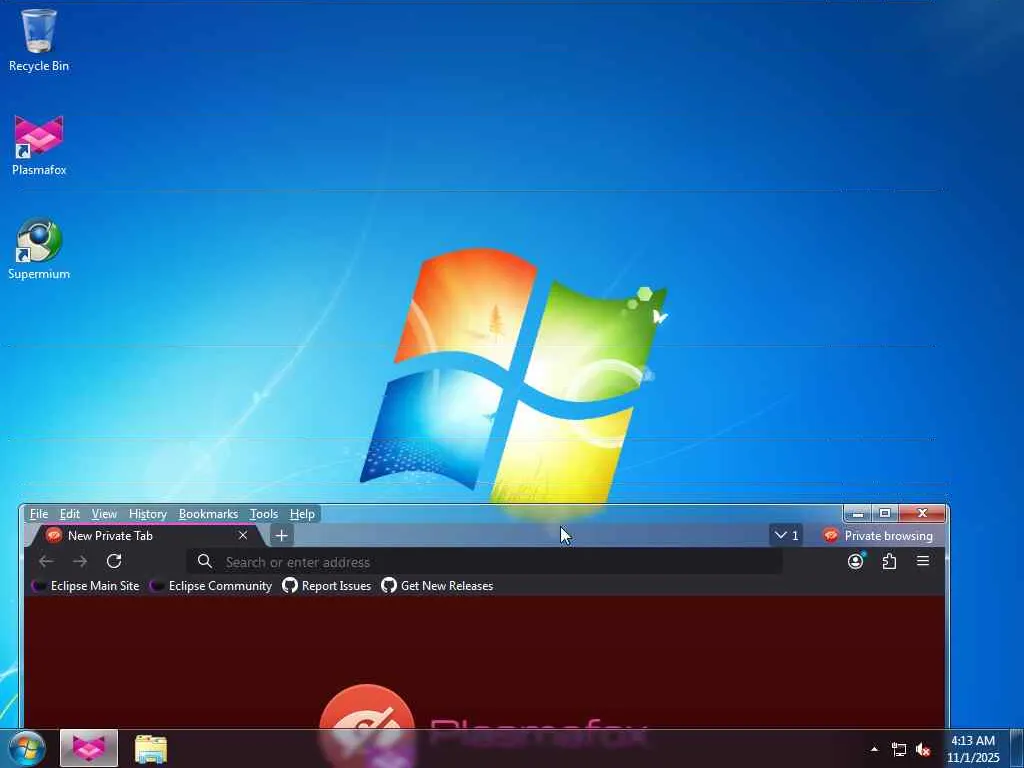Open the extensions puzzle icon
Viewport: 1024px width, 768px height.
click(889, 561)
